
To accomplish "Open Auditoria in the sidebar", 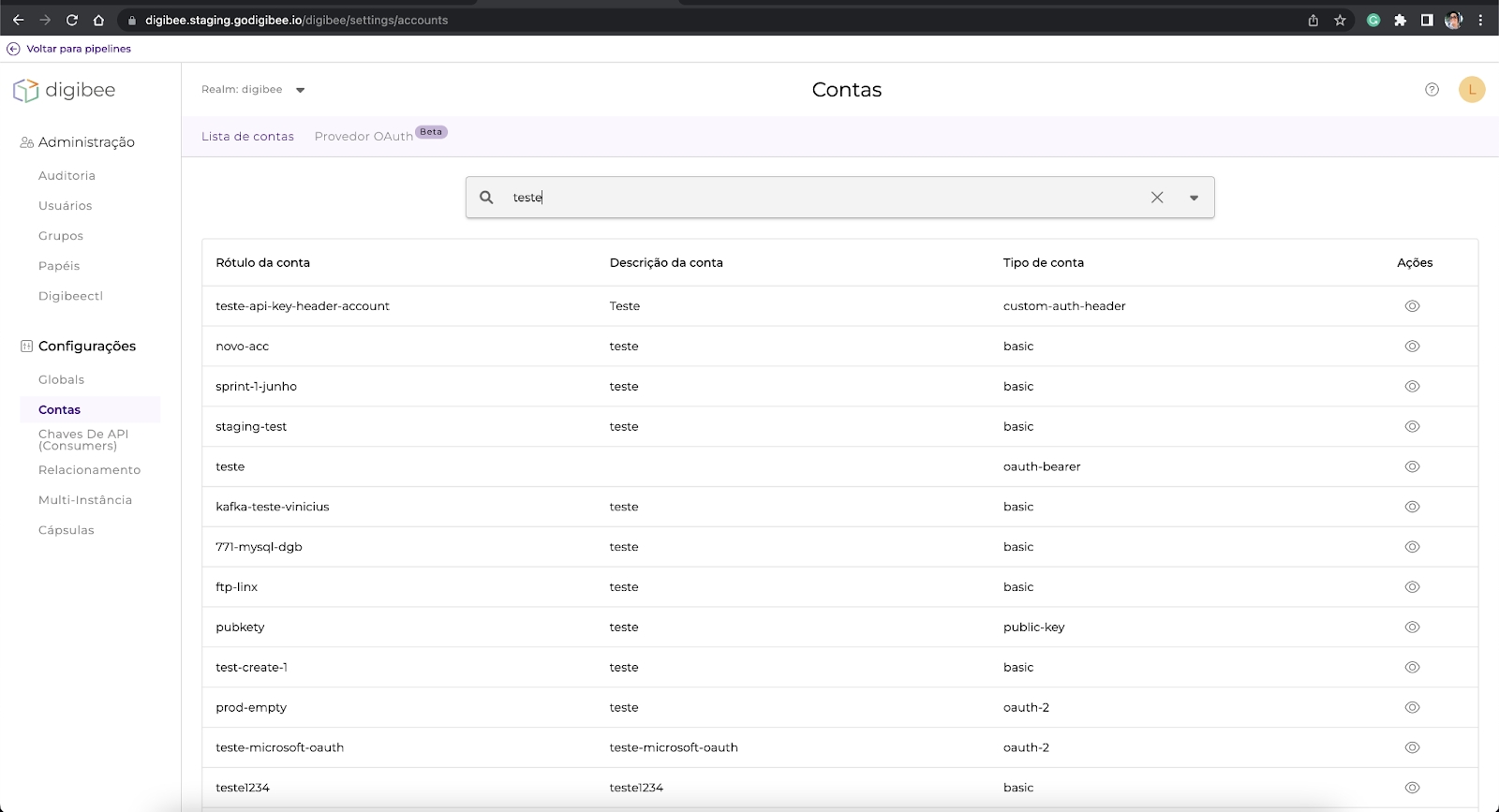I will click(x=67, y=176).
